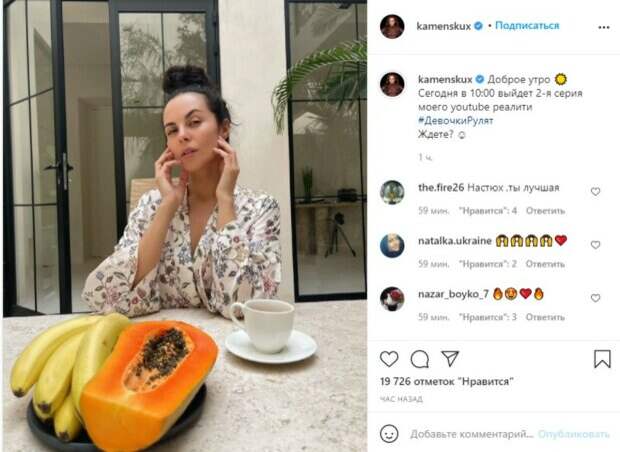Reply to nazar_boyko_7 via Ответить

[545, 317]
